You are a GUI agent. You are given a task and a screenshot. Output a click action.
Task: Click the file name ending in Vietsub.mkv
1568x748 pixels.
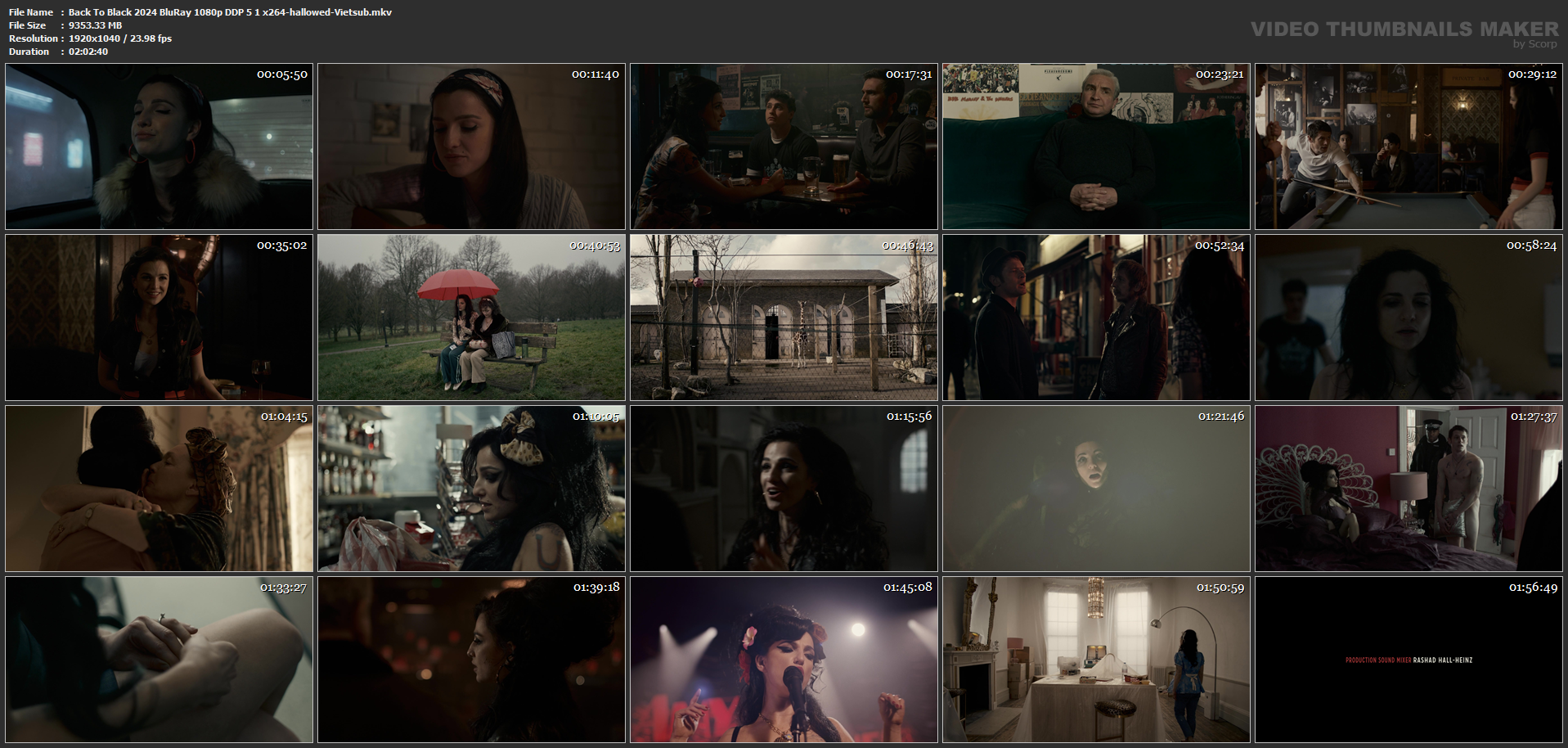[x=230, y=12]
